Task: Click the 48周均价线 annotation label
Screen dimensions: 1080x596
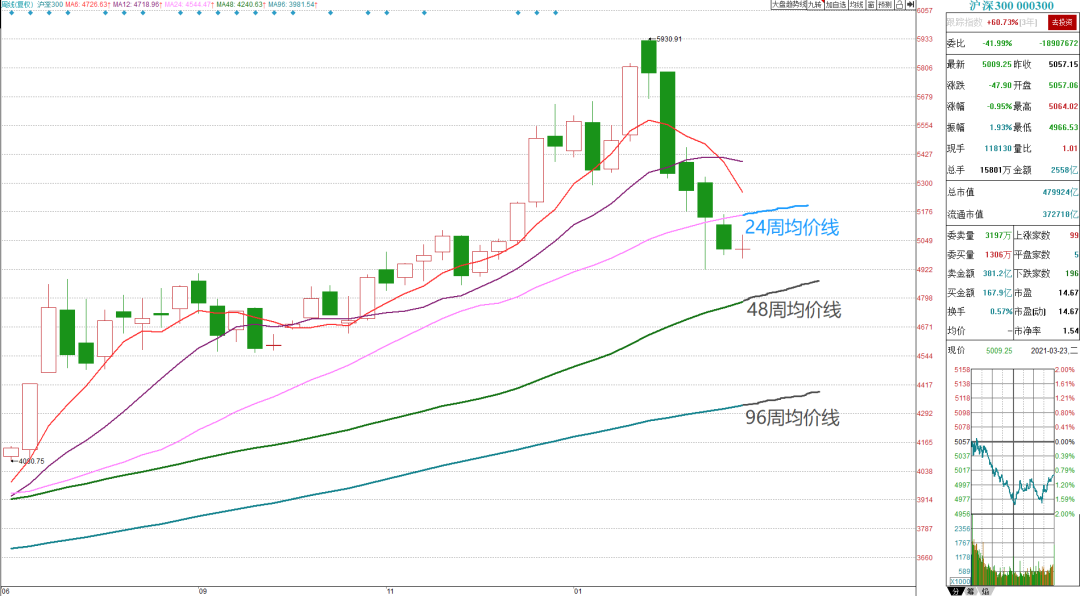Action: click(794, 310)
